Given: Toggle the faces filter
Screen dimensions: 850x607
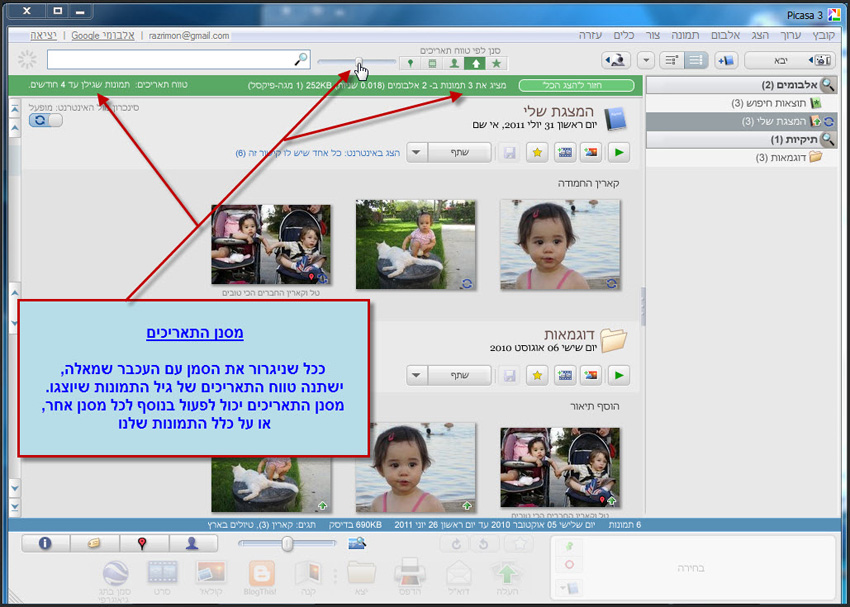Looking at the screenshot, I should (454, 63).
